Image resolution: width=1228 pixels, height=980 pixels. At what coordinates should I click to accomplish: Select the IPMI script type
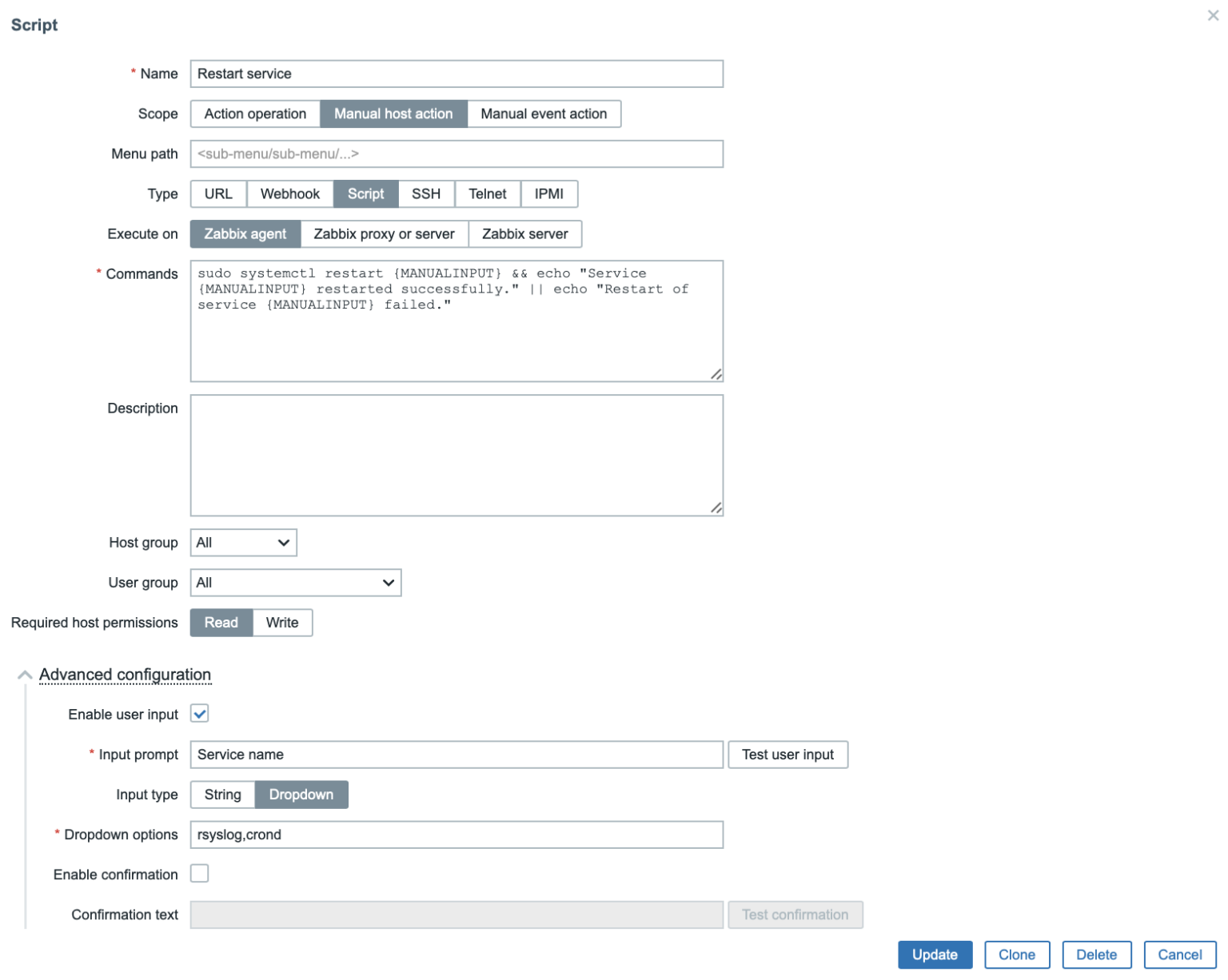click(x=549, y=193)
